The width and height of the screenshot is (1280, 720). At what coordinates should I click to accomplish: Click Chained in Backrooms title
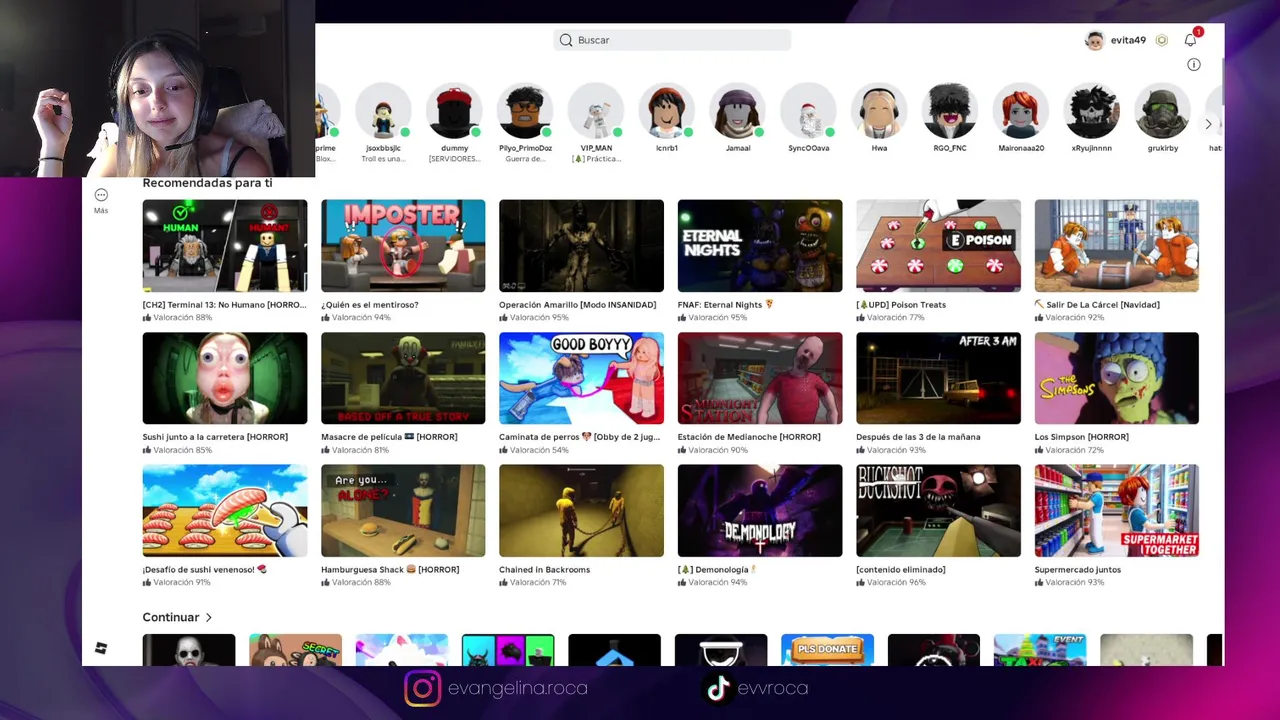click(544, 570)
